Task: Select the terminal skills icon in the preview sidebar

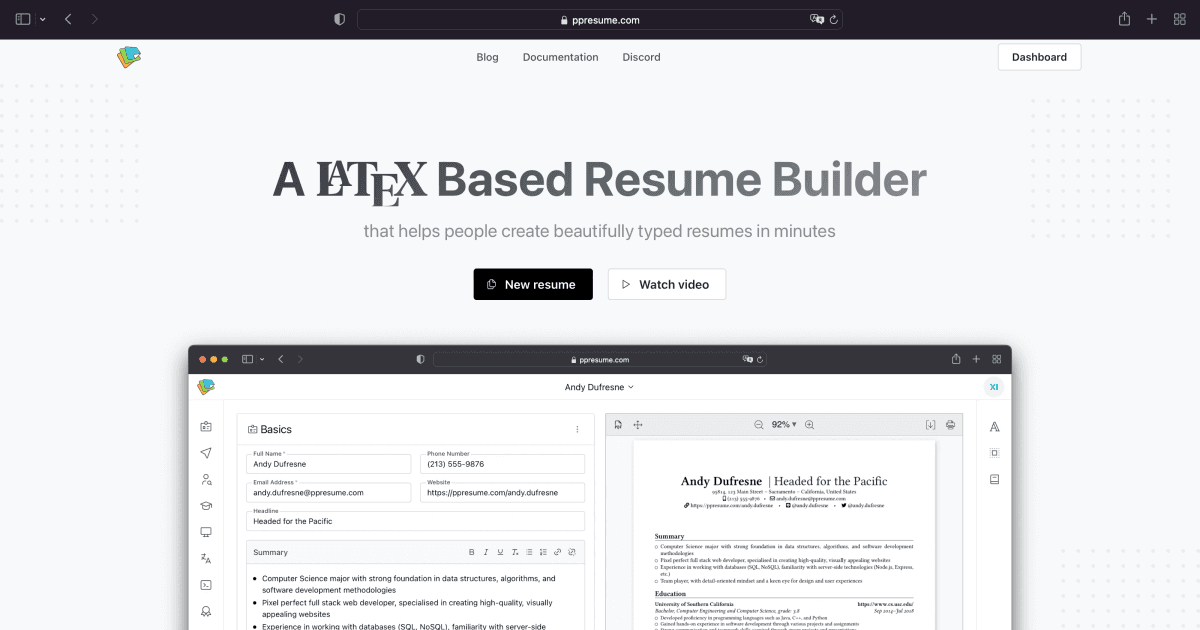Action: (206, 585)
